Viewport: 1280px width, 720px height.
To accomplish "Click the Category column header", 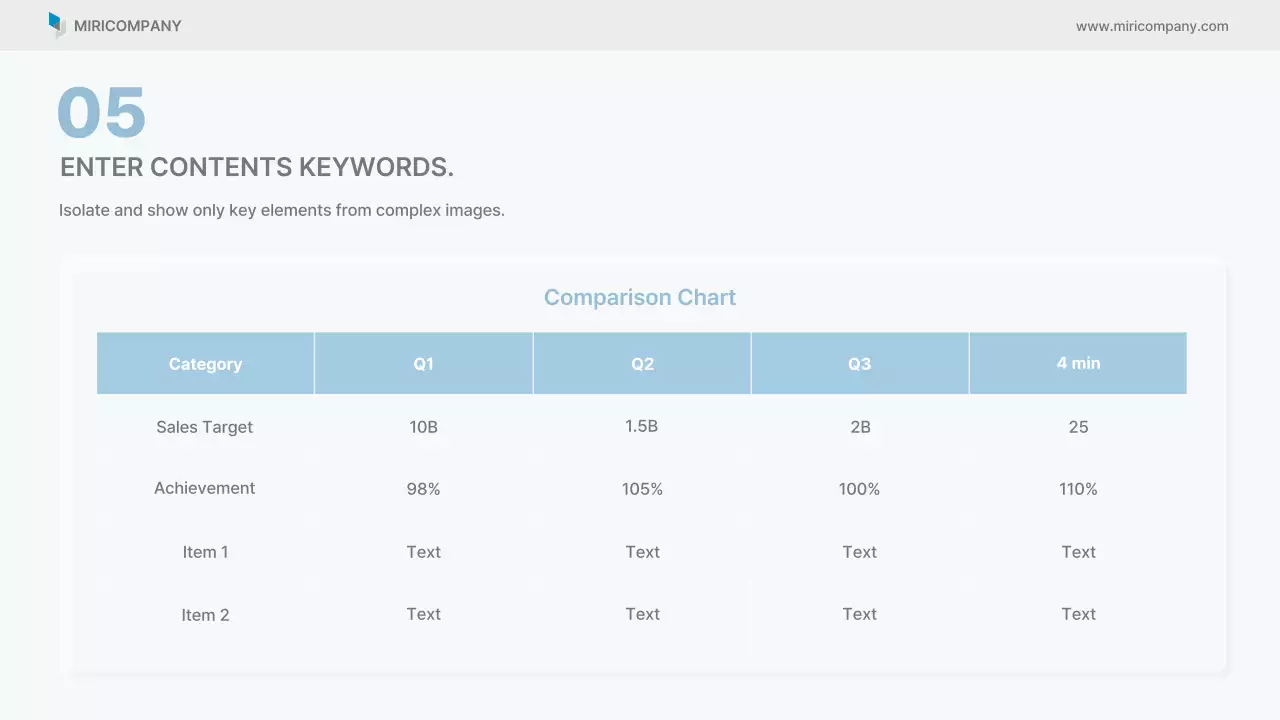I will [205, 364].
